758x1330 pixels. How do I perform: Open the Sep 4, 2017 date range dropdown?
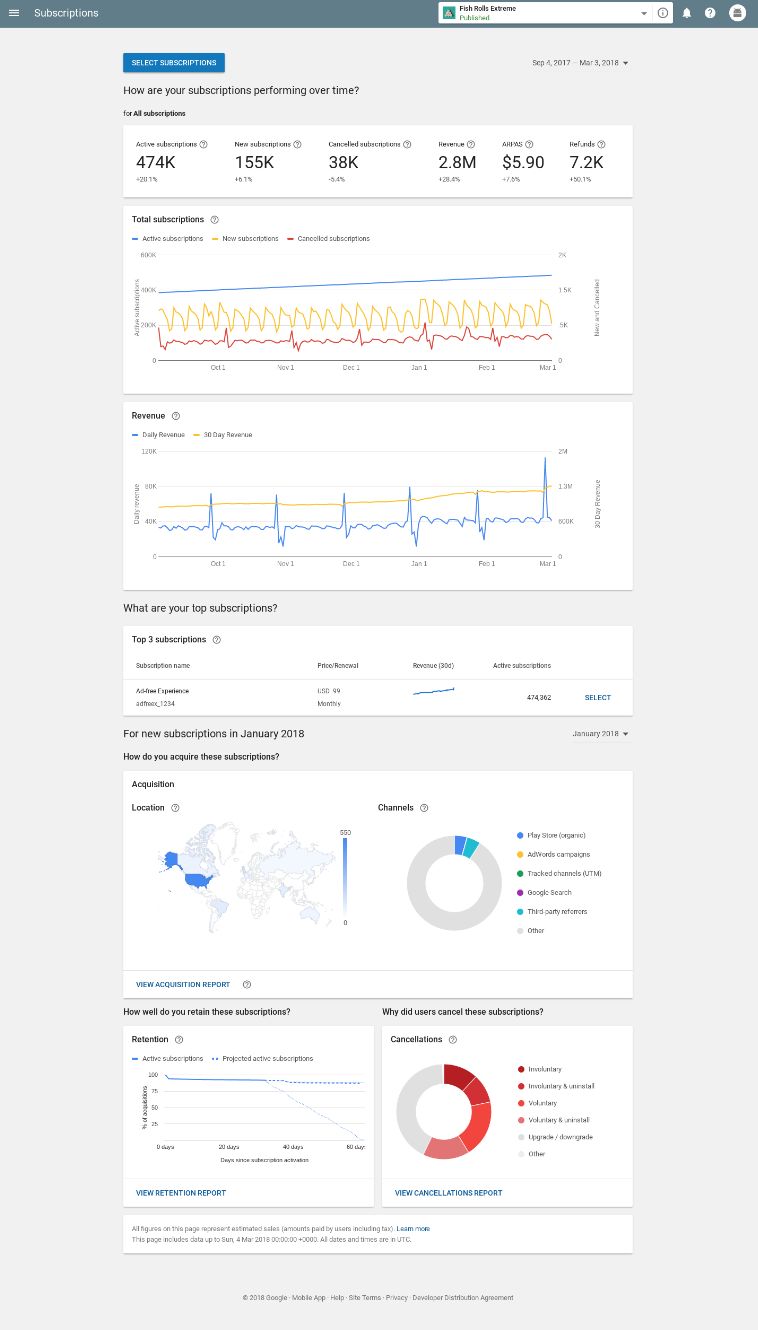tap(580, 63)
